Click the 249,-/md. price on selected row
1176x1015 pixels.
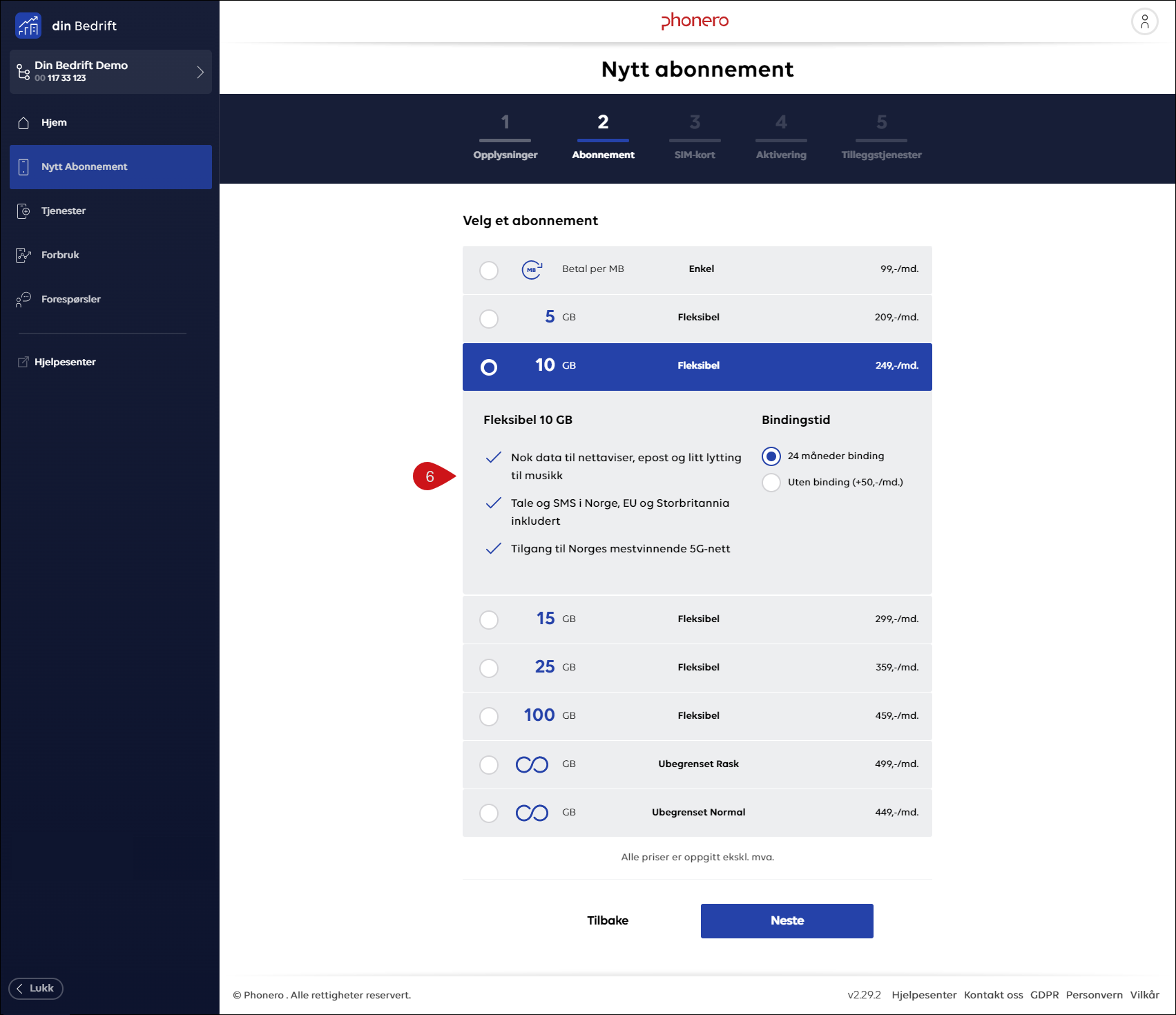[x=897, y=366]
